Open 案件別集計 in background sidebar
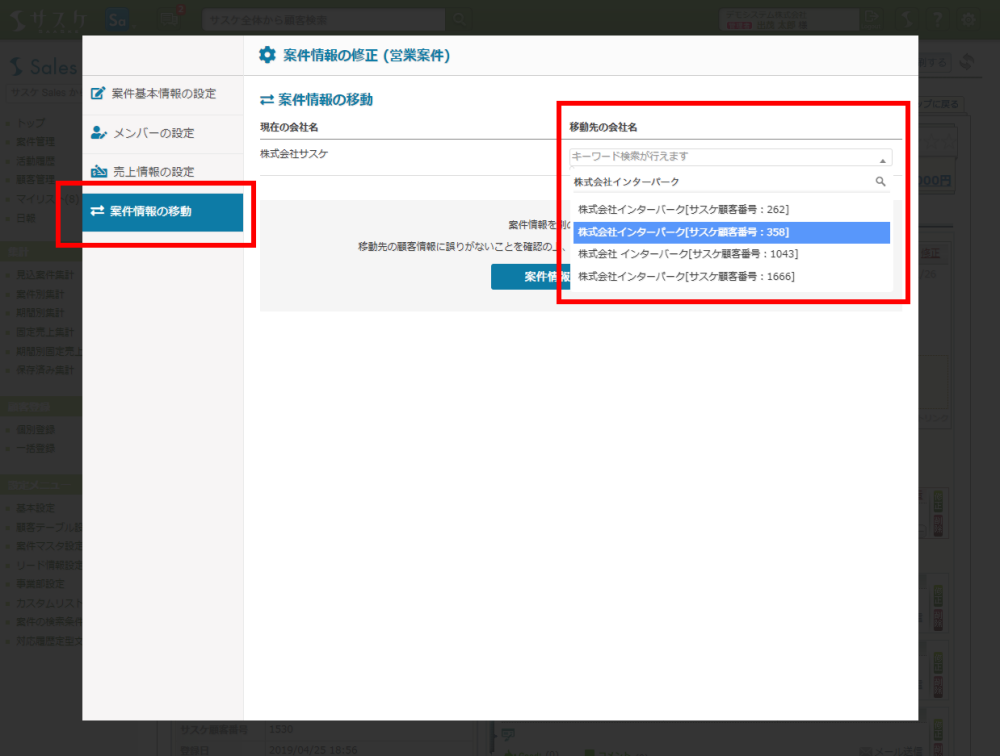 40,294
